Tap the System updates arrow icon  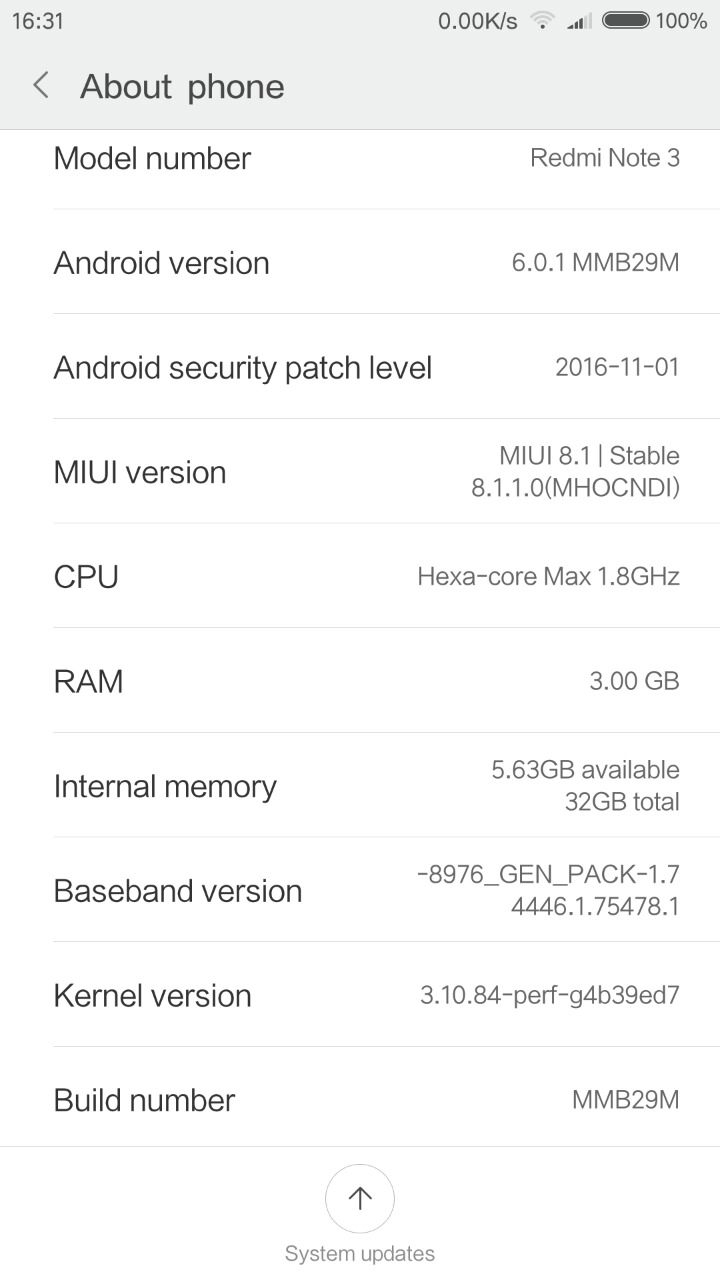point(360,1198)
